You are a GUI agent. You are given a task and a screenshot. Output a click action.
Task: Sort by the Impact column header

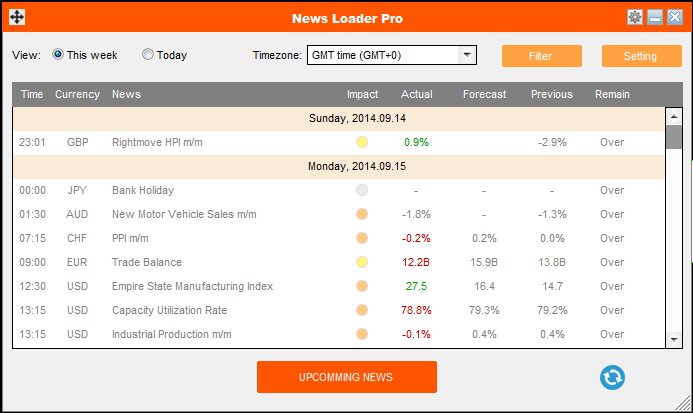362,95
